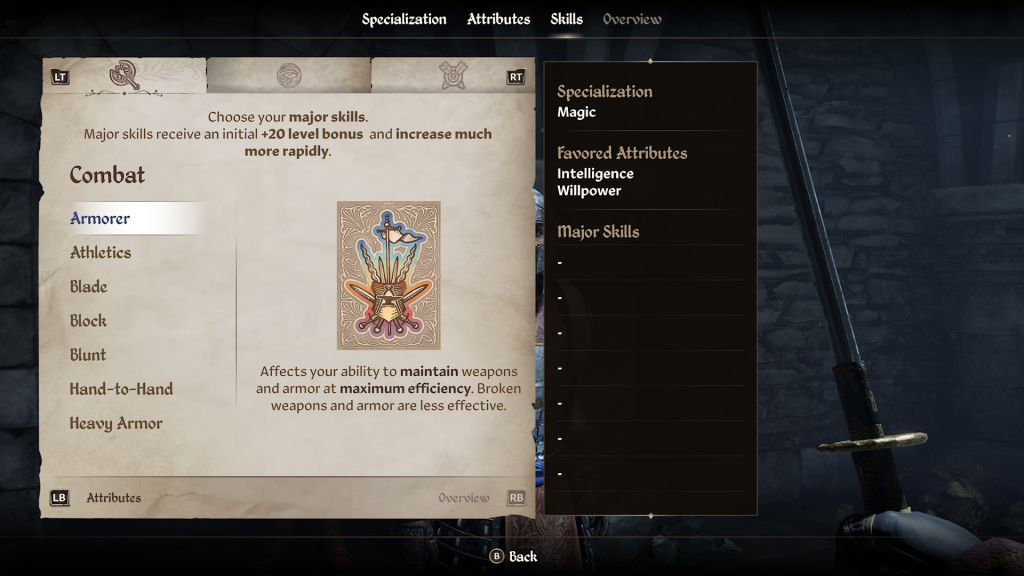Image resolution: width=1024 pixels, height=576 pixels.
Task: Click the first empty Major Skills slot
Action: click(x=650, y=263)
